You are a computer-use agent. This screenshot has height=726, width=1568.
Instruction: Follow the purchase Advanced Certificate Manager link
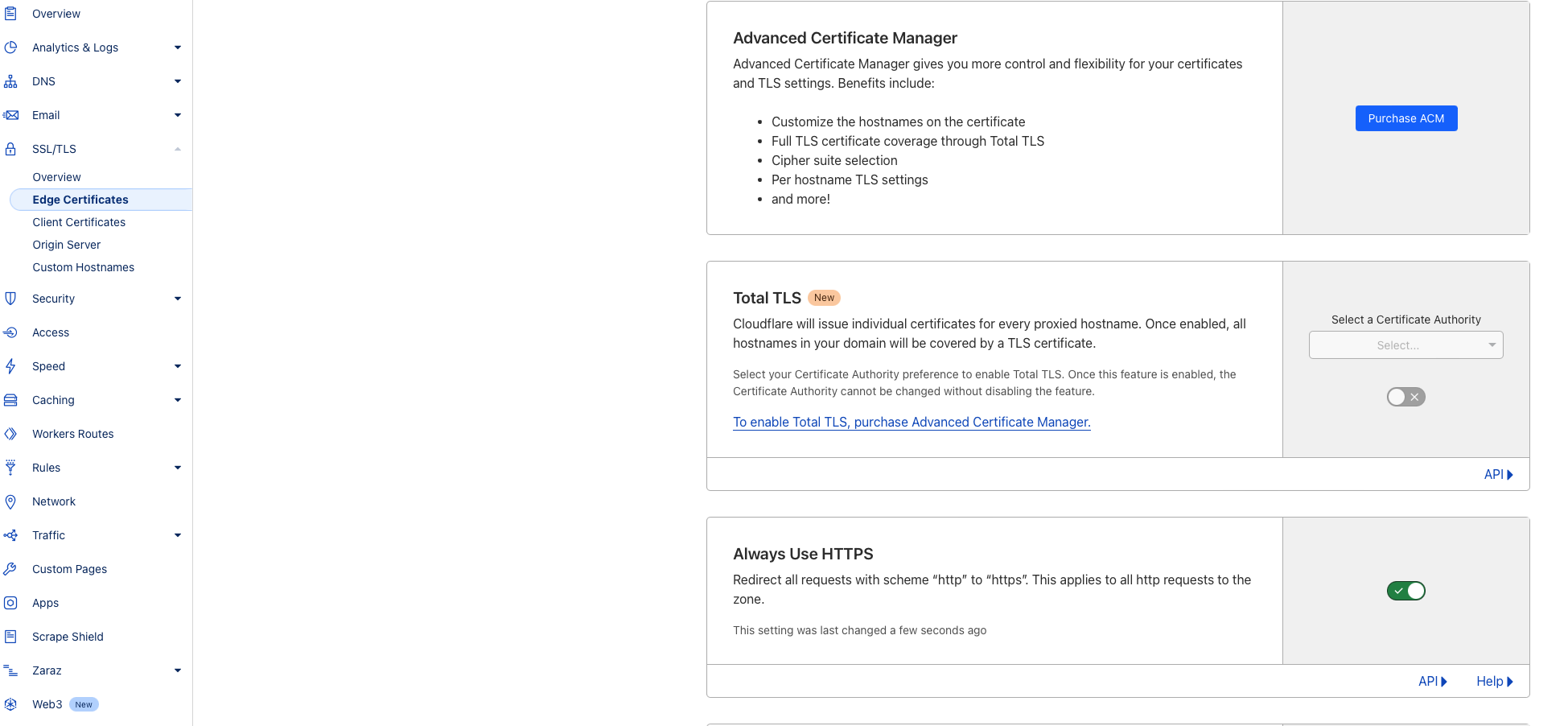coord(911,422)
